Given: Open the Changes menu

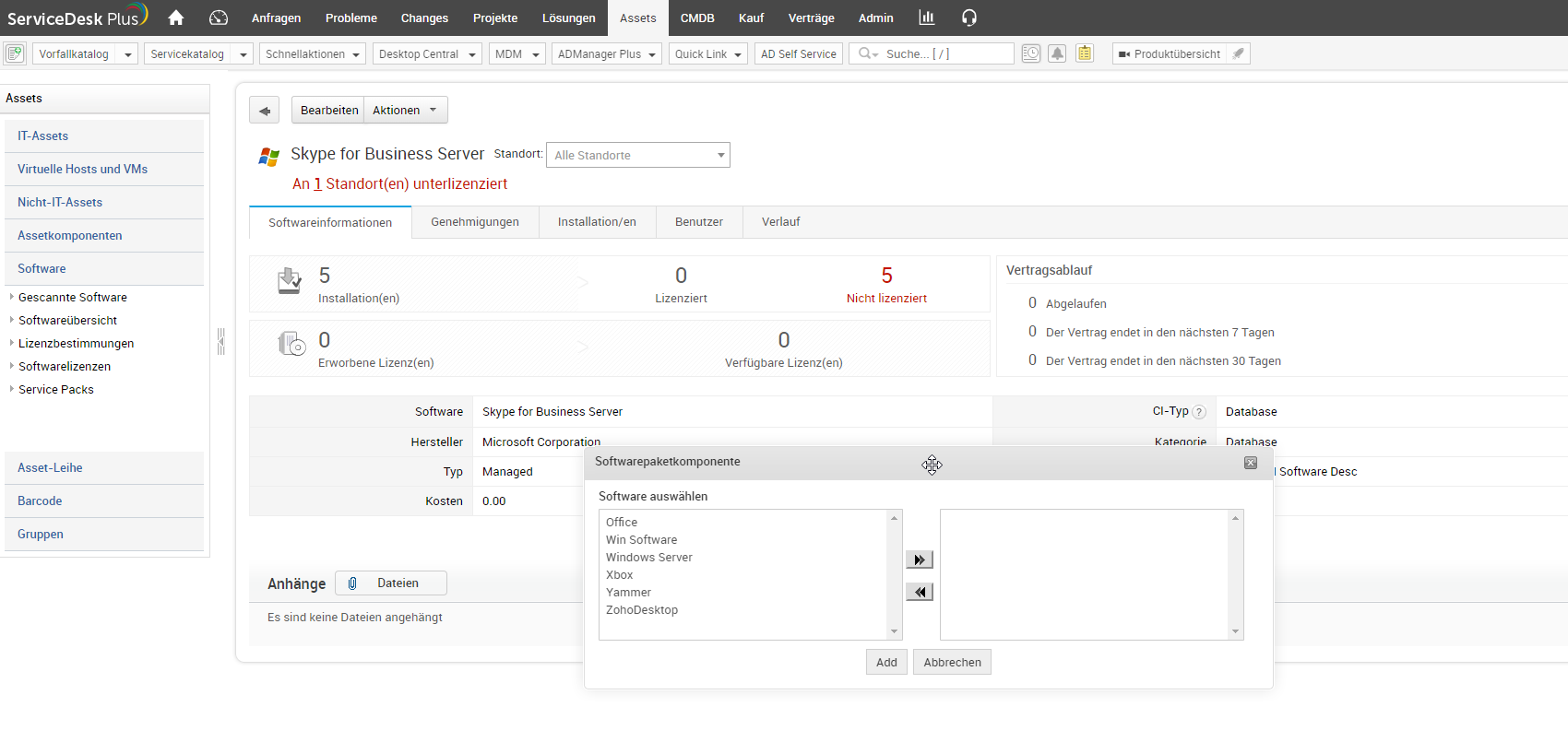Looking at the screenshot, I should (424, 18).
